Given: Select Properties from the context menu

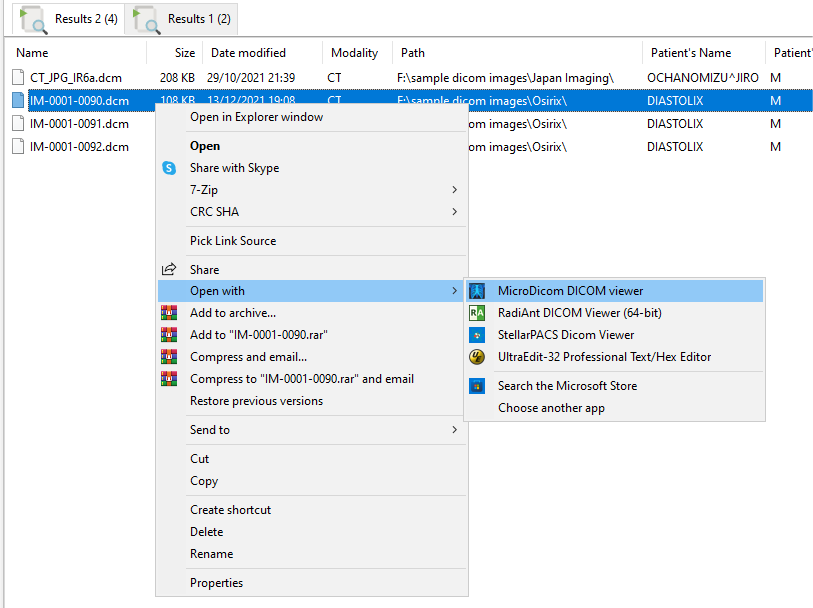Looking at the screenshot, I should [x=216, y=583].
